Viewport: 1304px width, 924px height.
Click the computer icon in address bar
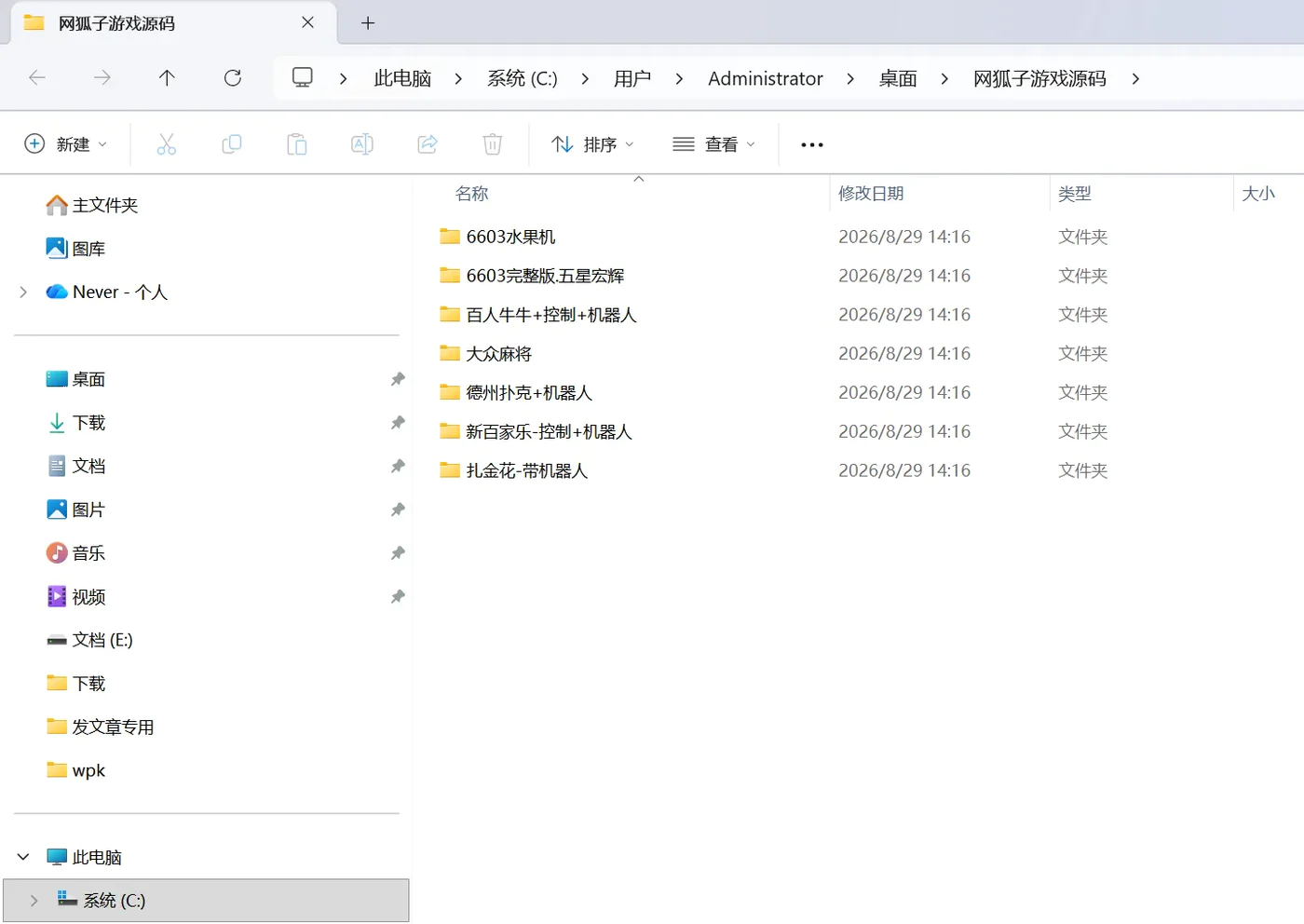point(303,78)
